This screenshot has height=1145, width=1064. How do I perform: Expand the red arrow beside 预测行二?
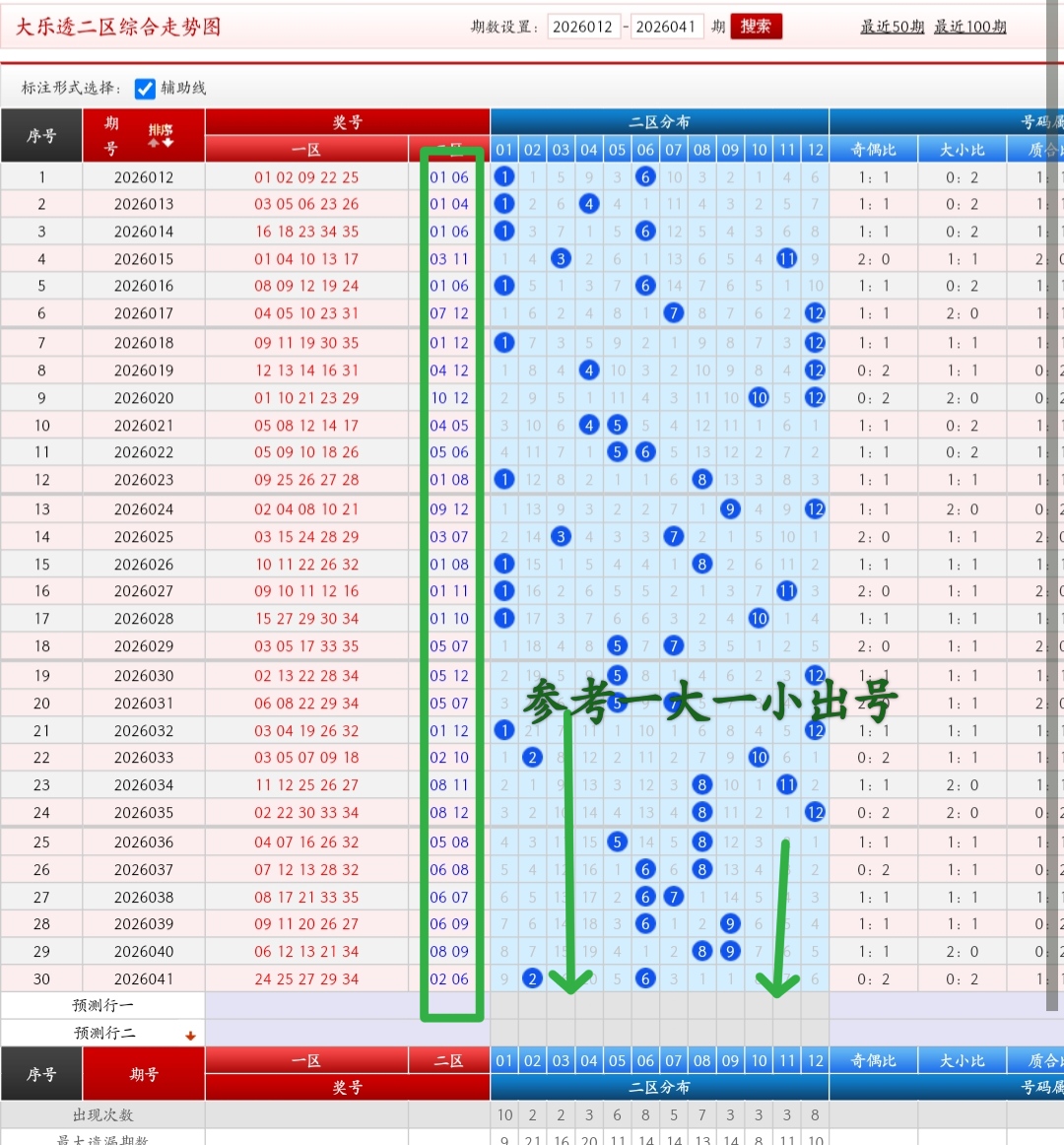pos(190,1036)
